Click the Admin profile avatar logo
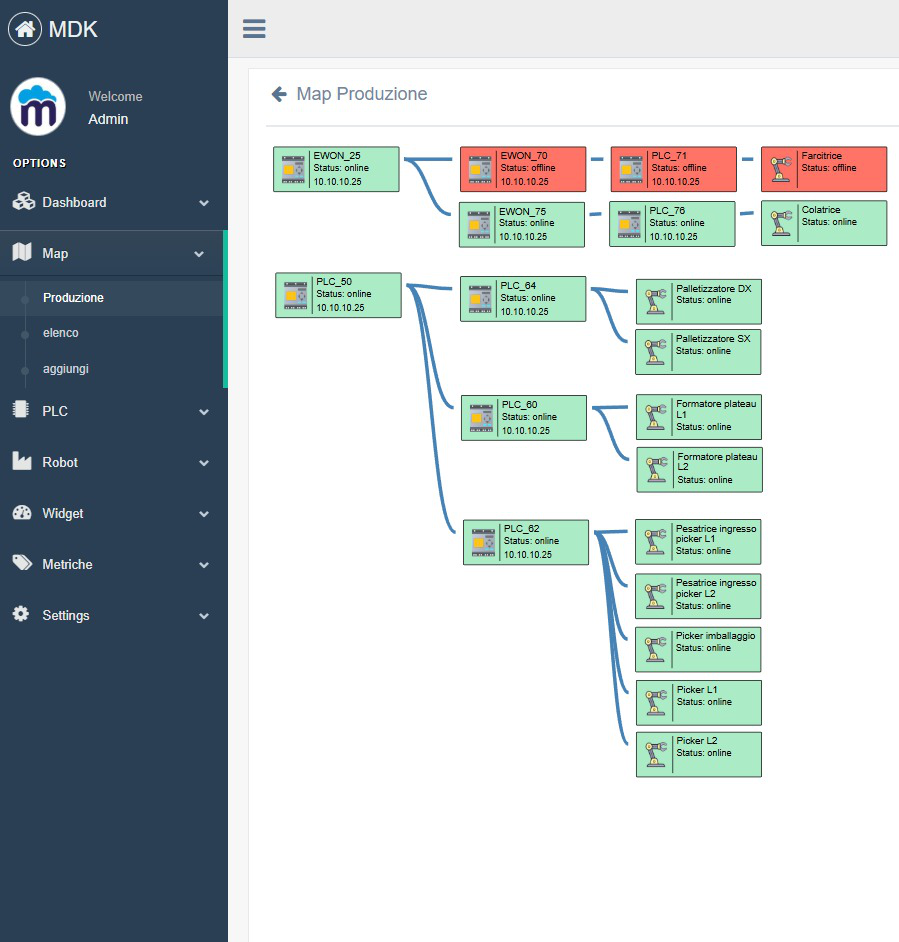Screen dimensions: 899x942 (38, 107)
